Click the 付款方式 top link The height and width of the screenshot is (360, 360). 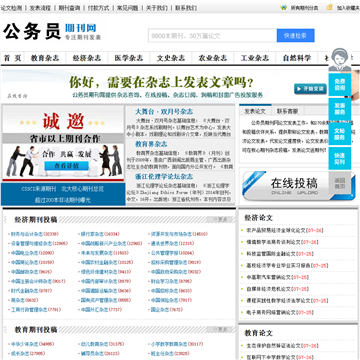98,8
